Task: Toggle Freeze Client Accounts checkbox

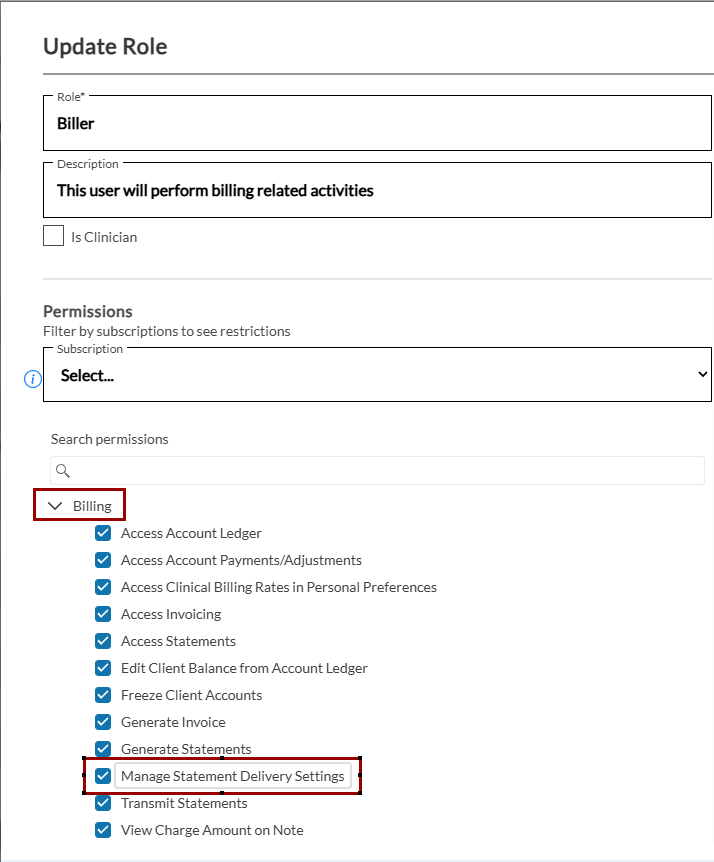Action: [x=103, y=695]
